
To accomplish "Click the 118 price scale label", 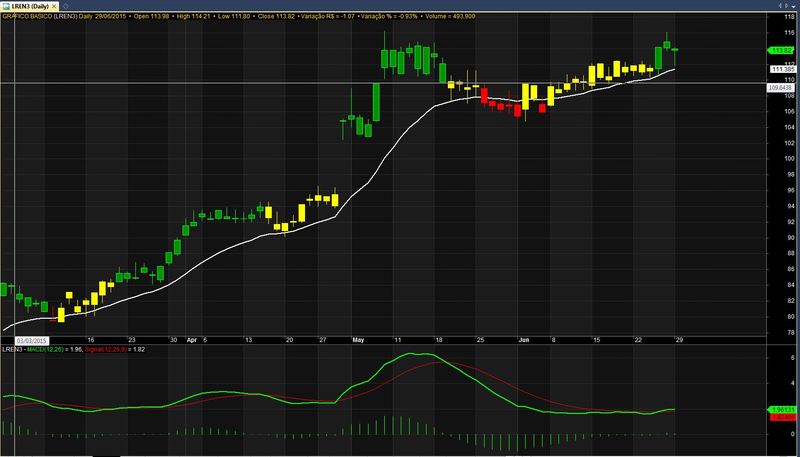I will (788, 17).
